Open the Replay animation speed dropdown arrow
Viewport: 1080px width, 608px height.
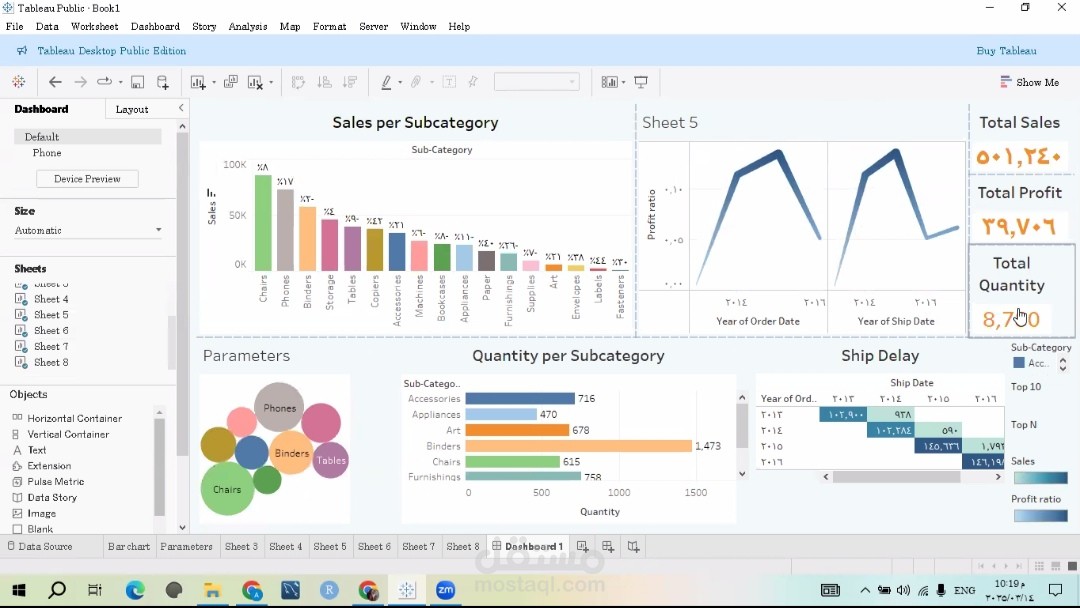121,83
